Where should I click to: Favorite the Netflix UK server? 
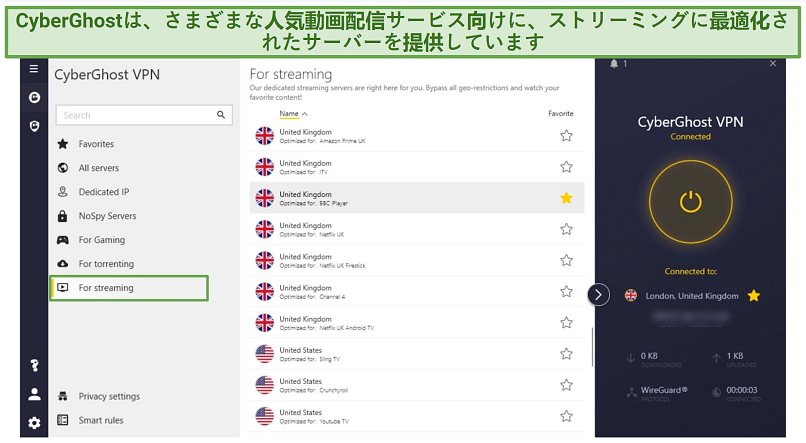566,229
